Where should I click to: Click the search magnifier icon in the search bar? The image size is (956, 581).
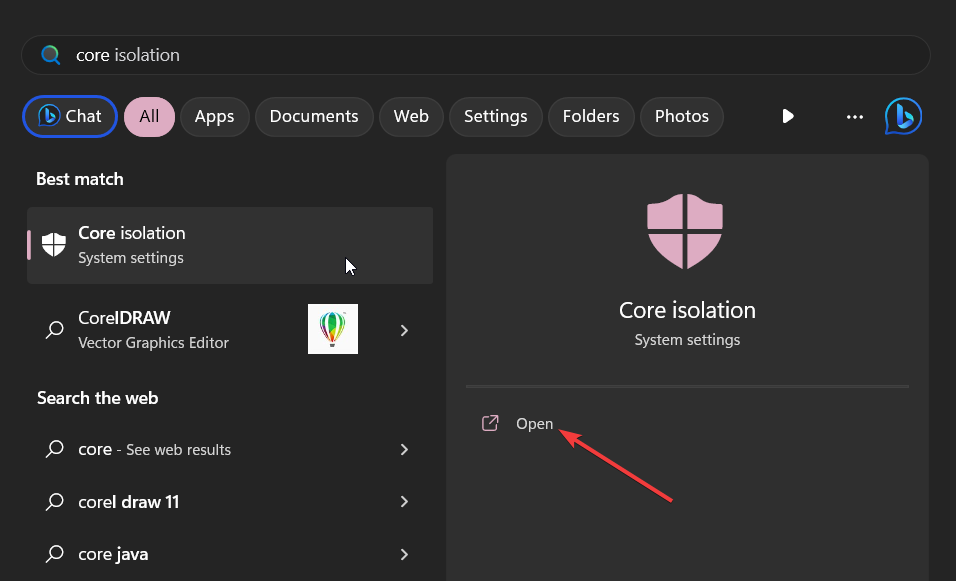pos(51,55)
